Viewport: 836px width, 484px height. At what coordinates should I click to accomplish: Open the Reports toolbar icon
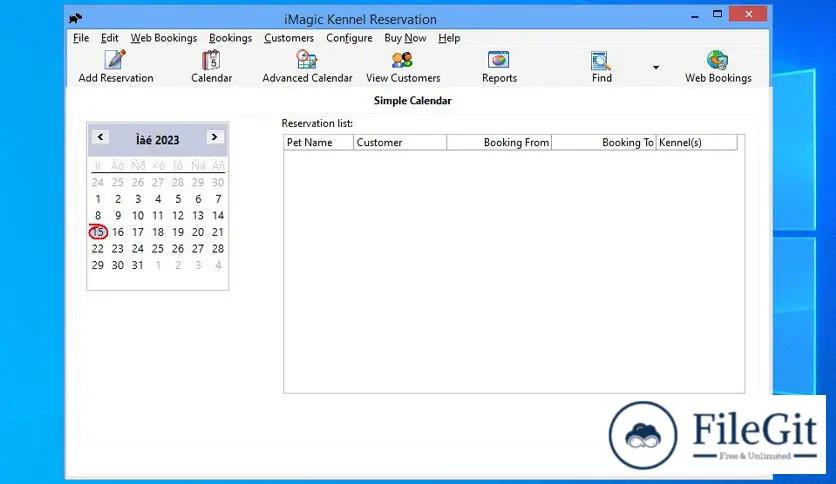[x=499, y=60]
